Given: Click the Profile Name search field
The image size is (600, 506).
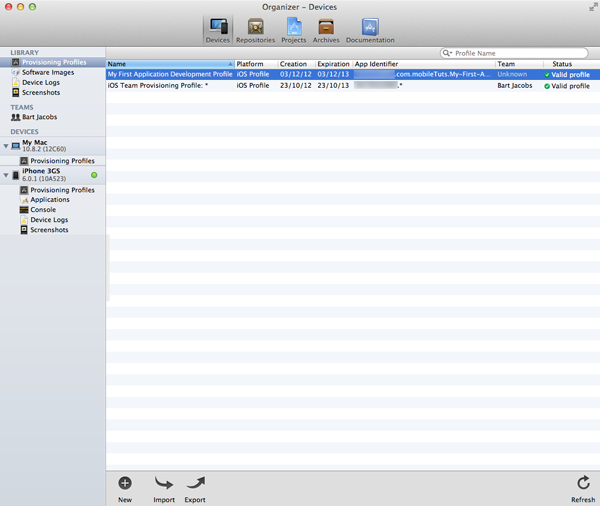Looking at the screenshot, I should tap(514, 53).
